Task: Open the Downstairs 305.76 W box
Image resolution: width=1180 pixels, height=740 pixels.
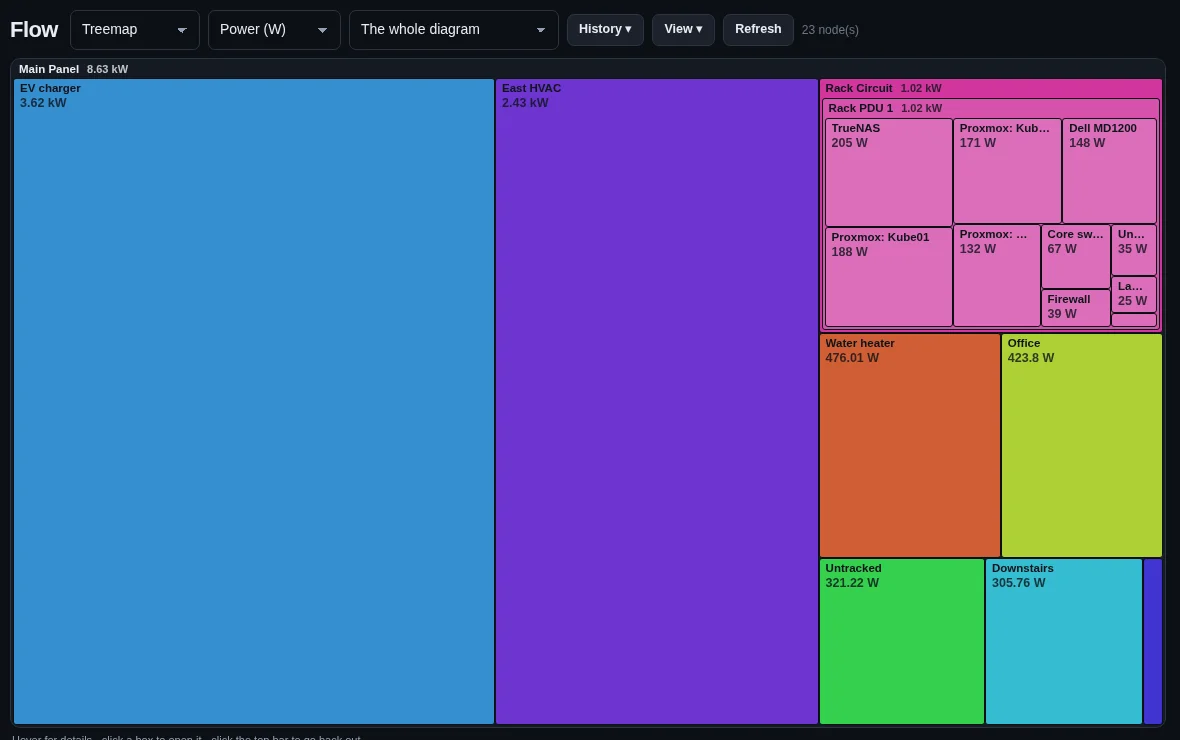Action: click(x=1064, y=641)
